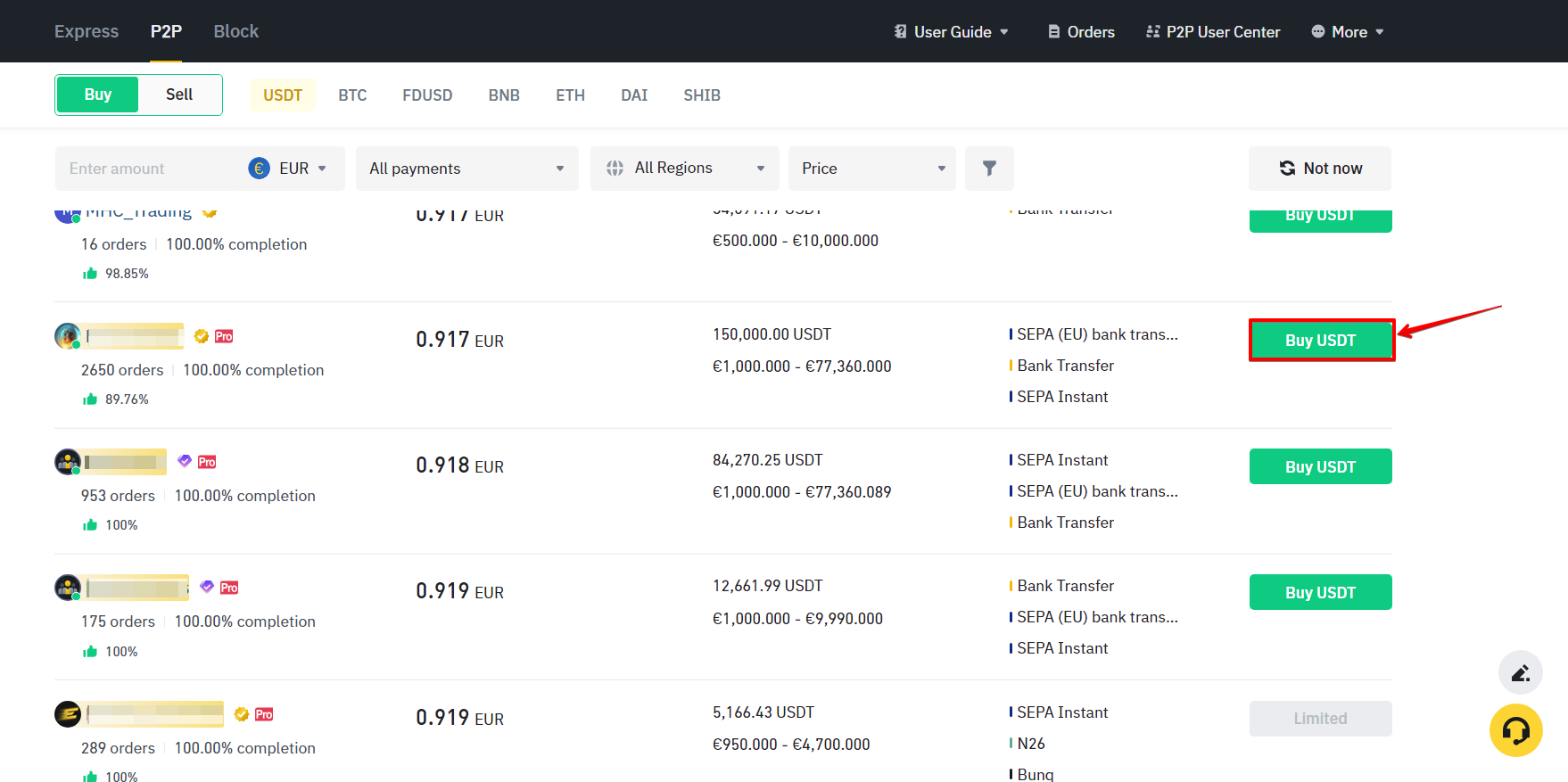
Task: Click the headset support chat icon
Action: click(1515, 730)
